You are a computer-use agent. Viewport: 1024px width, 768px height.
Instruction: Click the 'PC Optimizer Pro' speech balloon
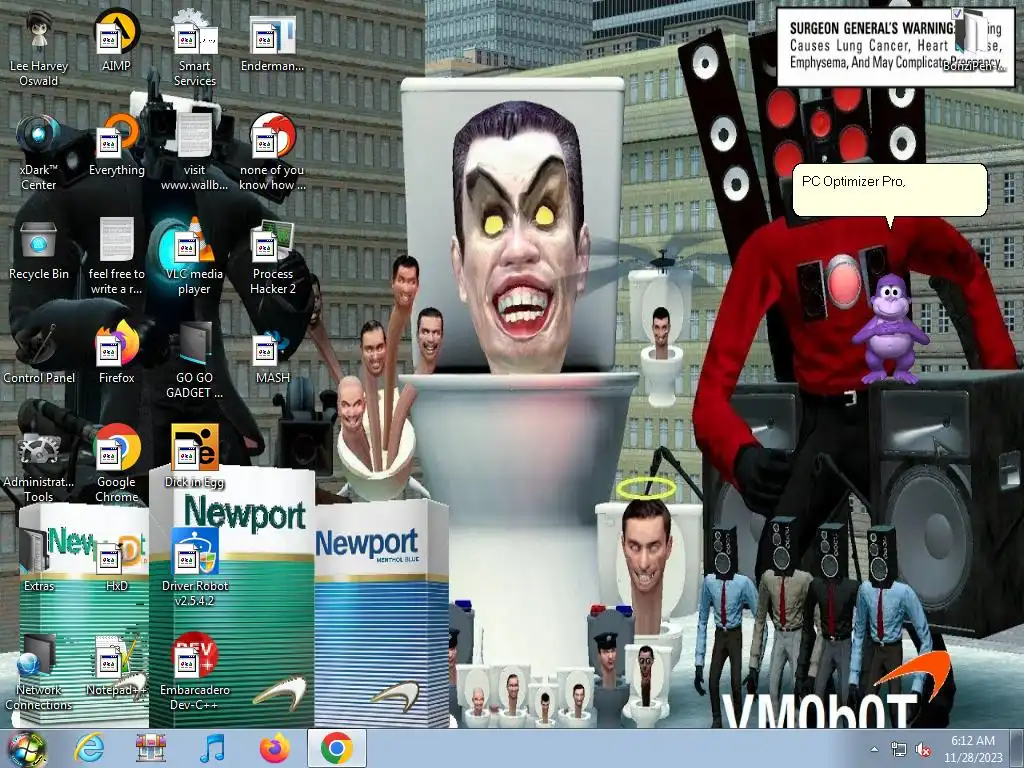point(889,190)
